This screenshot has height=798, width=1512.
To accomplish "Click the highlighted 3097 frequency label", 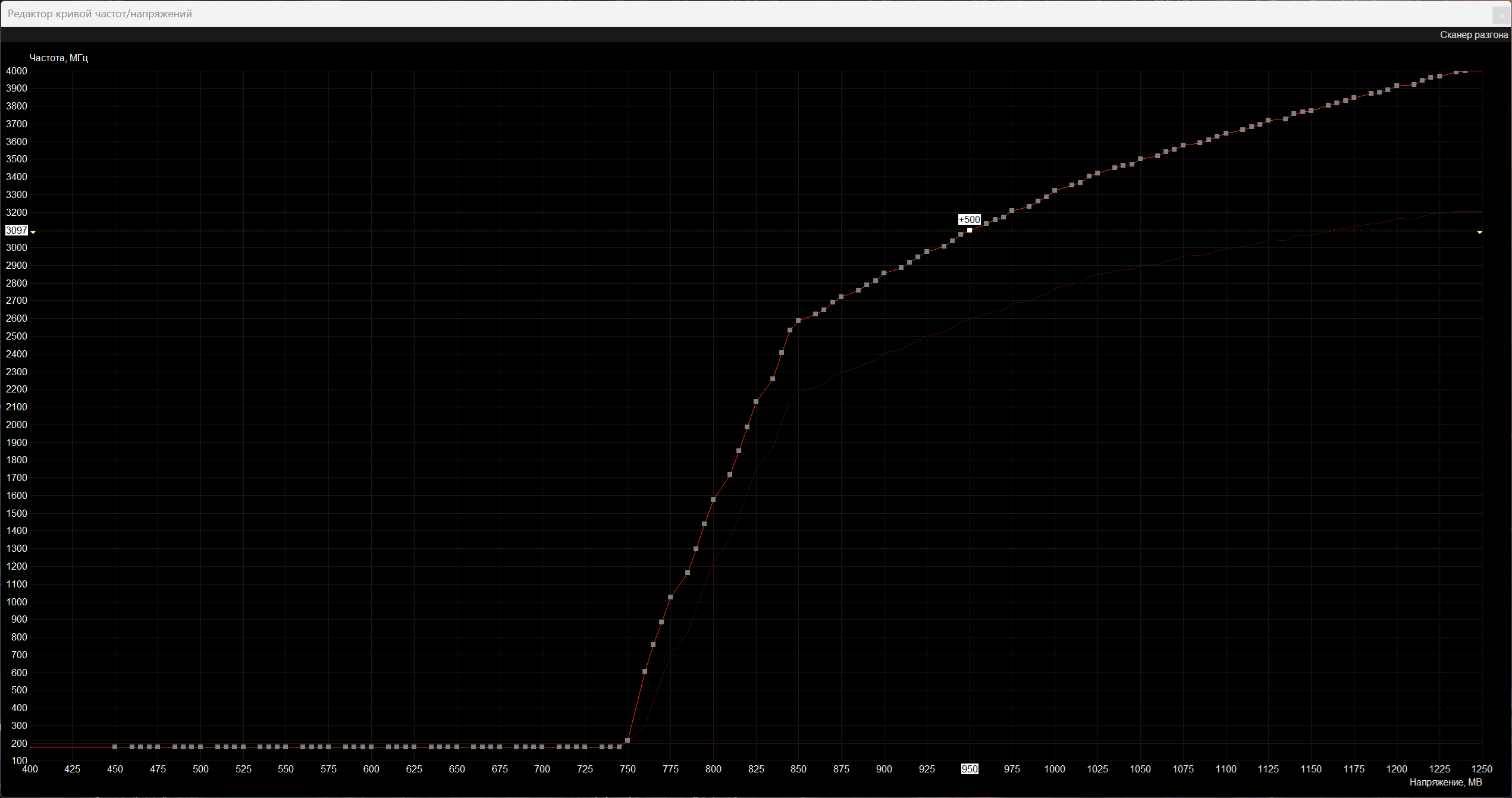I will pos(17,230).
